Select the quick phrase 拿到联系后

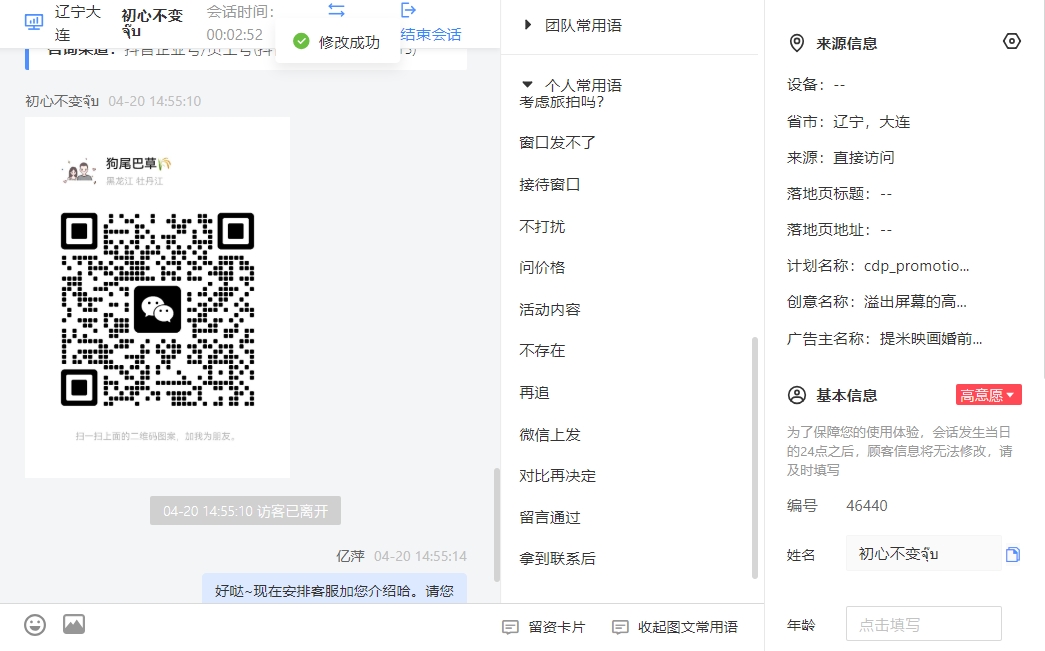point(557,559)
